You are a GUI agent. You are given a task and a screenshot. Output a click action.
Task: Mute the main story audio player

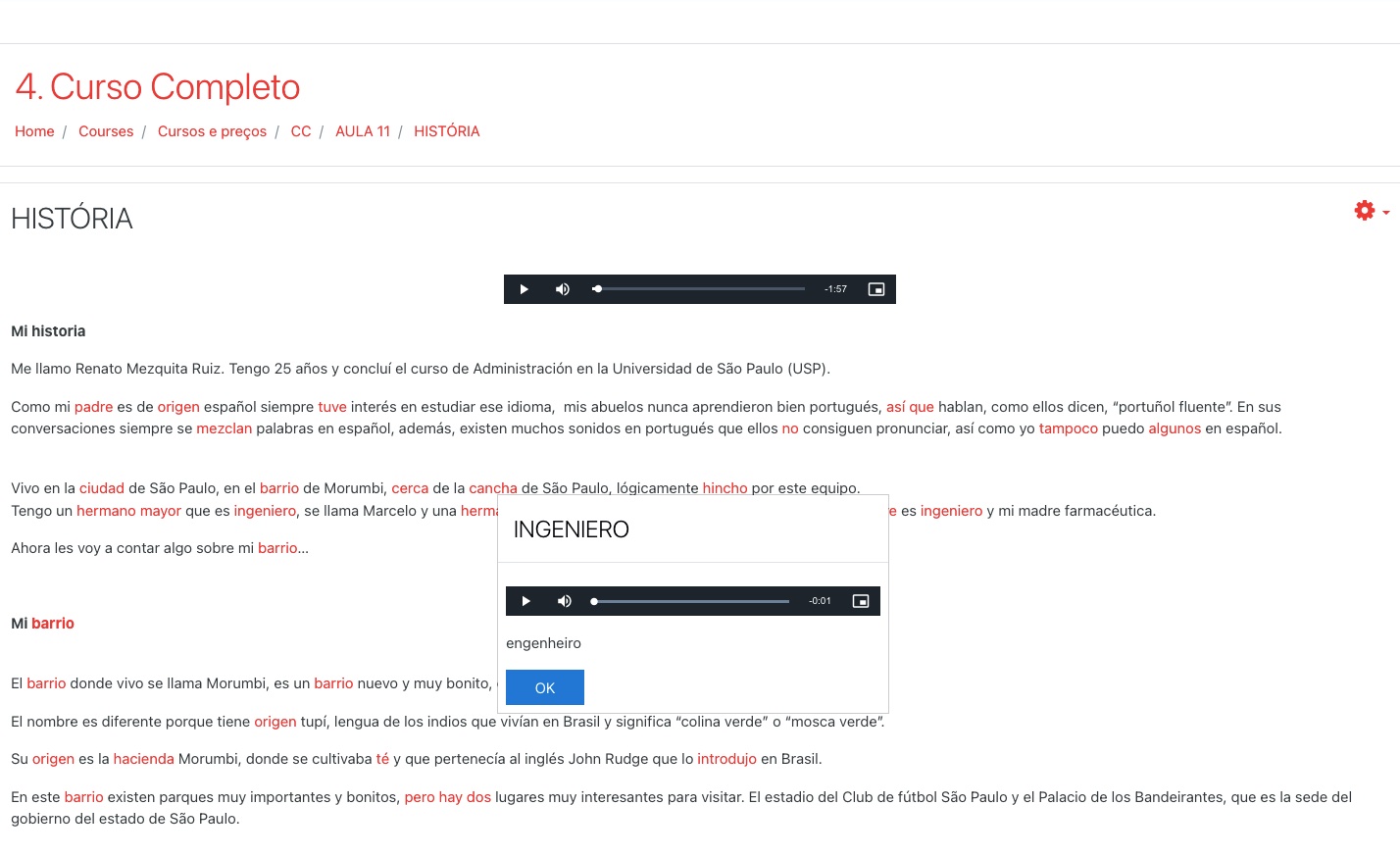(563, 289)
